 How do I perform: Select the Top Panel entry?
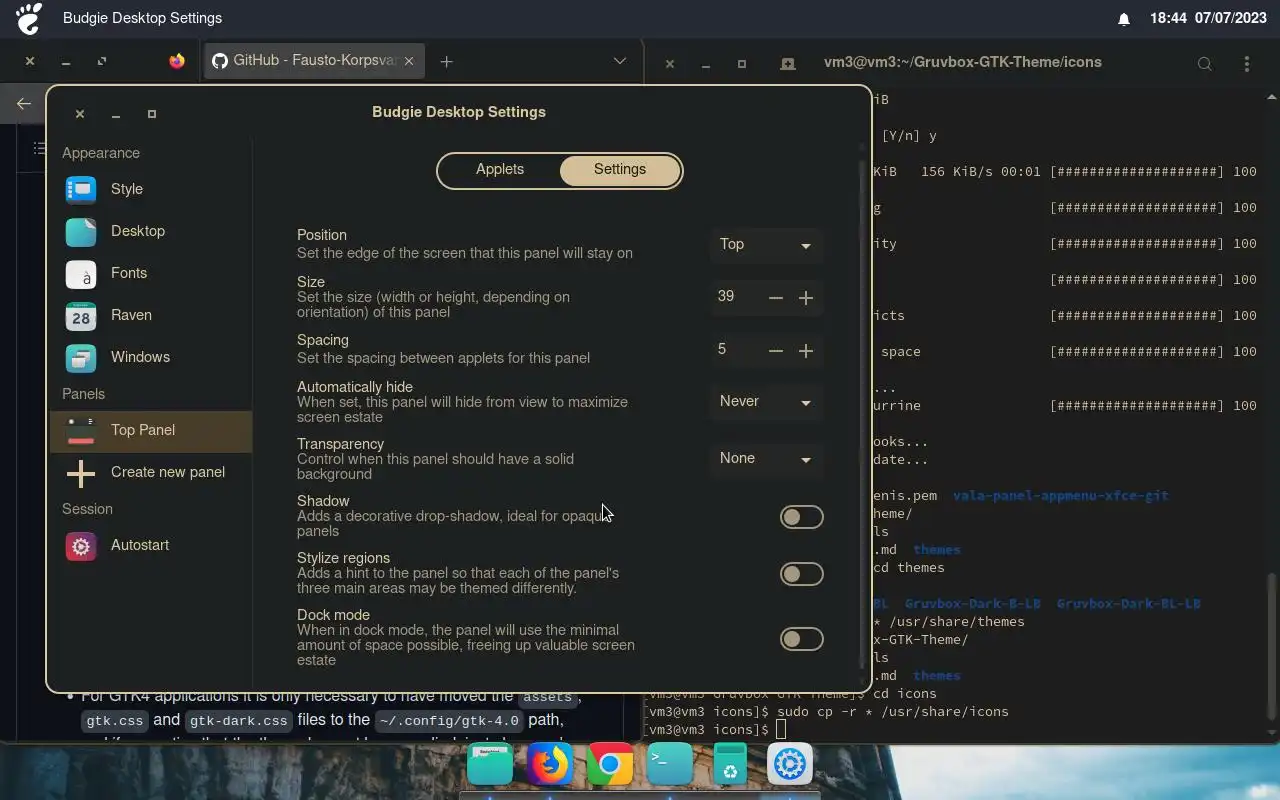[x=150, y=430]
